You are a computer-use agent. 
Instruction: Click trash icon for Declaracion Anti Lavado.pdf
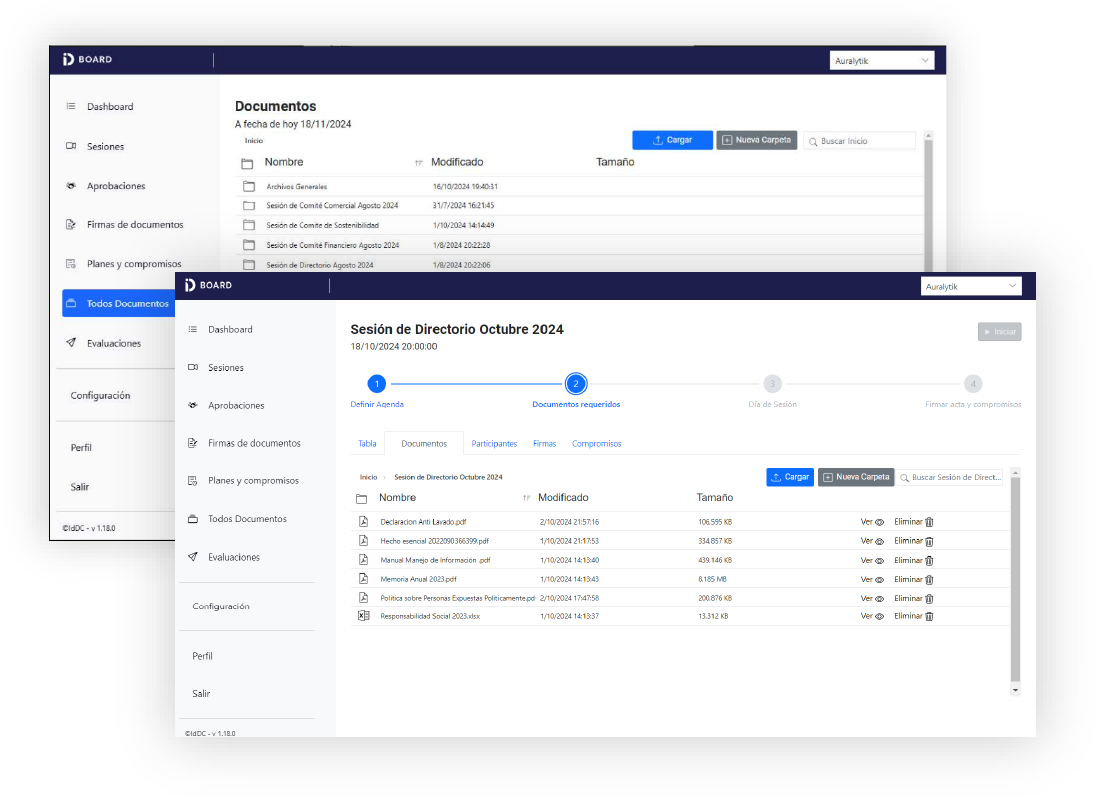pyautogui.click(x=929, y=522)
